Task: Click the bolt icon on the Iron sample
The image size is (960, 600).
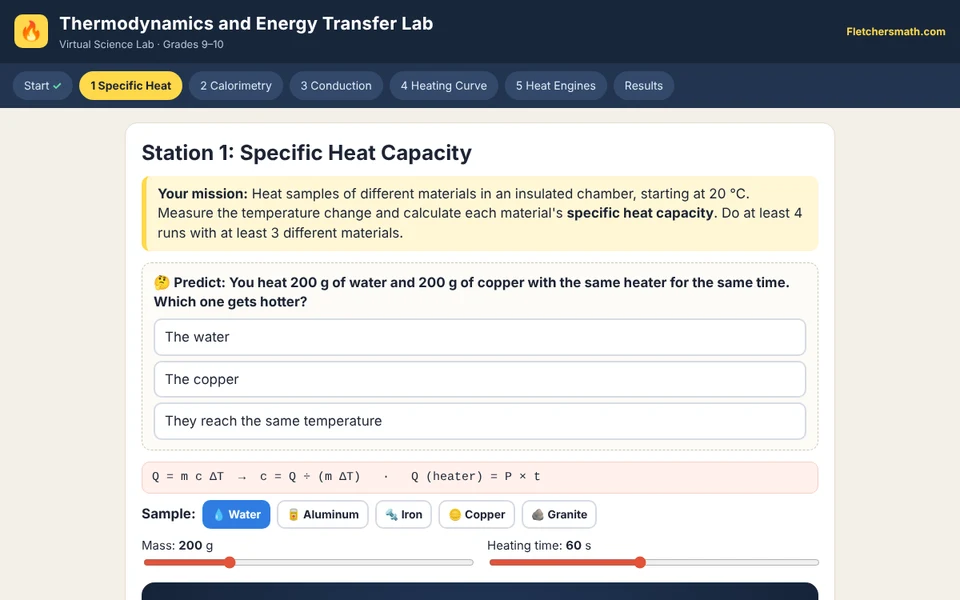Action: coord(391,515)
